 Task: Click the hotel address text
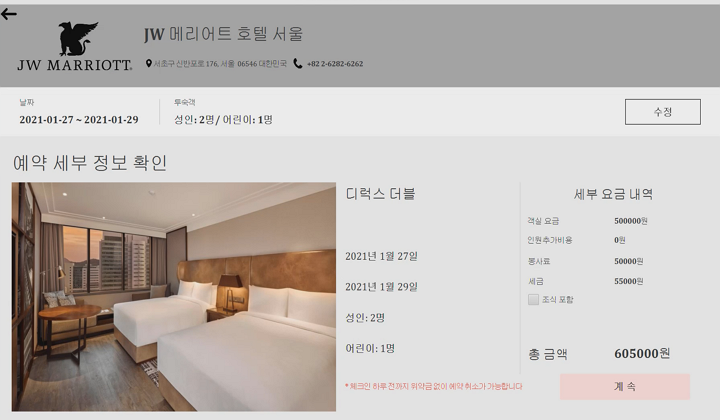pos(220,64)
